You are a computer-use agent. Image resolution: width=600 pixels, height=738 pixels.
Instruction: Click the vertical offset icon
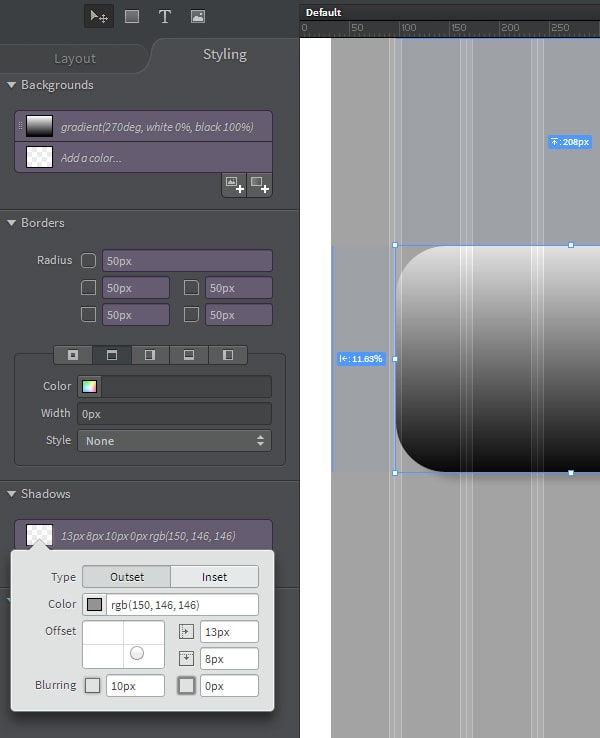186,658
